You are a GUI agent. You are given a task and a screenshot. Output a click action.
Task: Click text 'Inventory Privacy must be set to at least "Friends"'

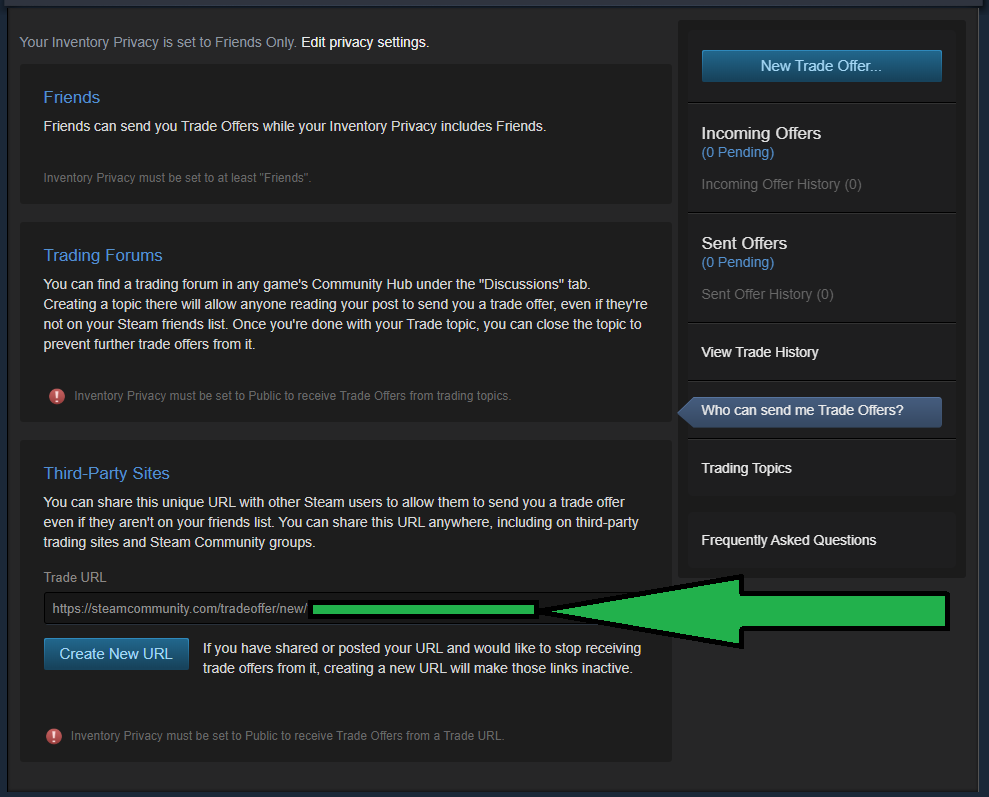[x=177, y=178]
